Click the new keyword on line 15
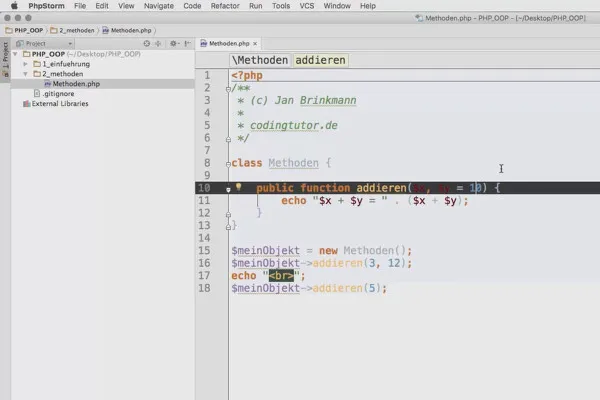 [328, 250]
